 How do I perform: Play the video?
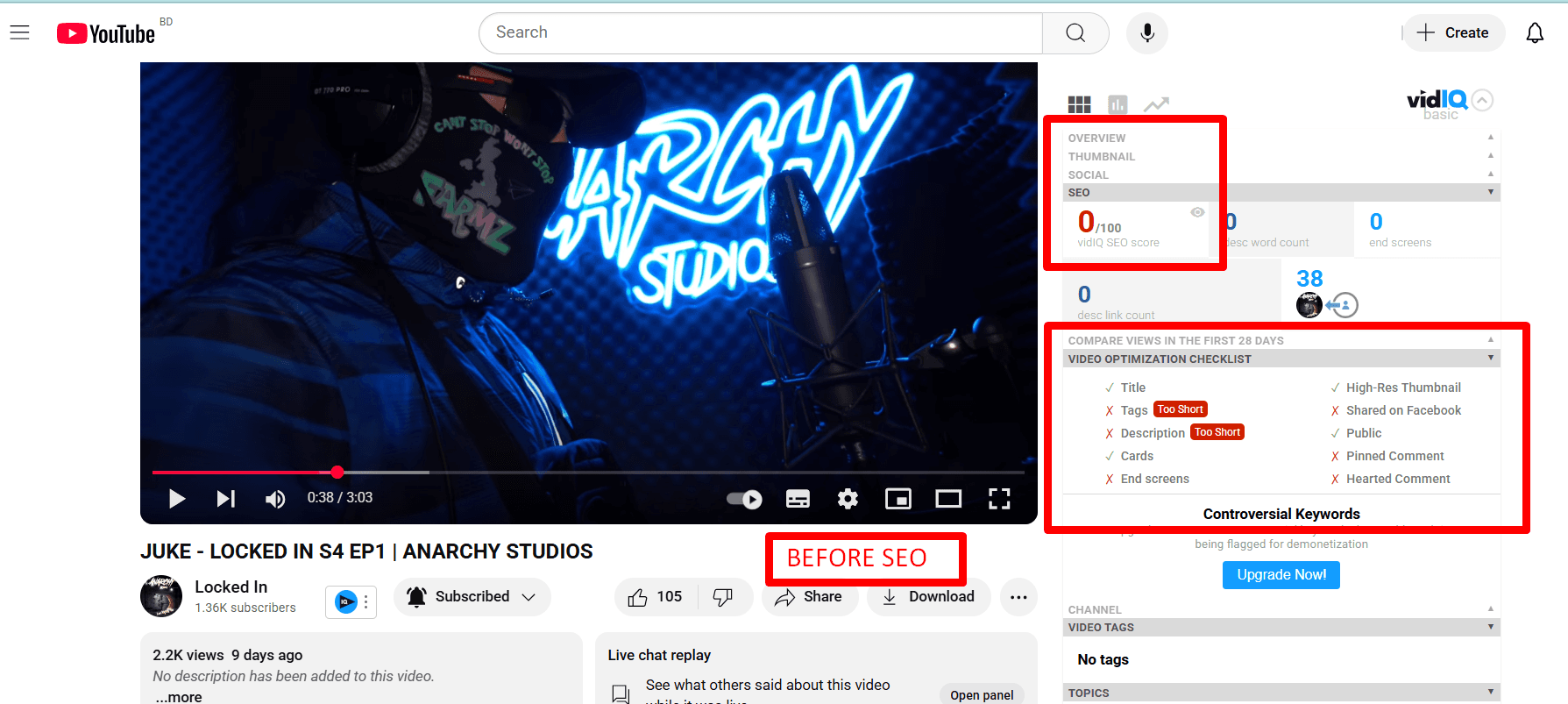177,499
